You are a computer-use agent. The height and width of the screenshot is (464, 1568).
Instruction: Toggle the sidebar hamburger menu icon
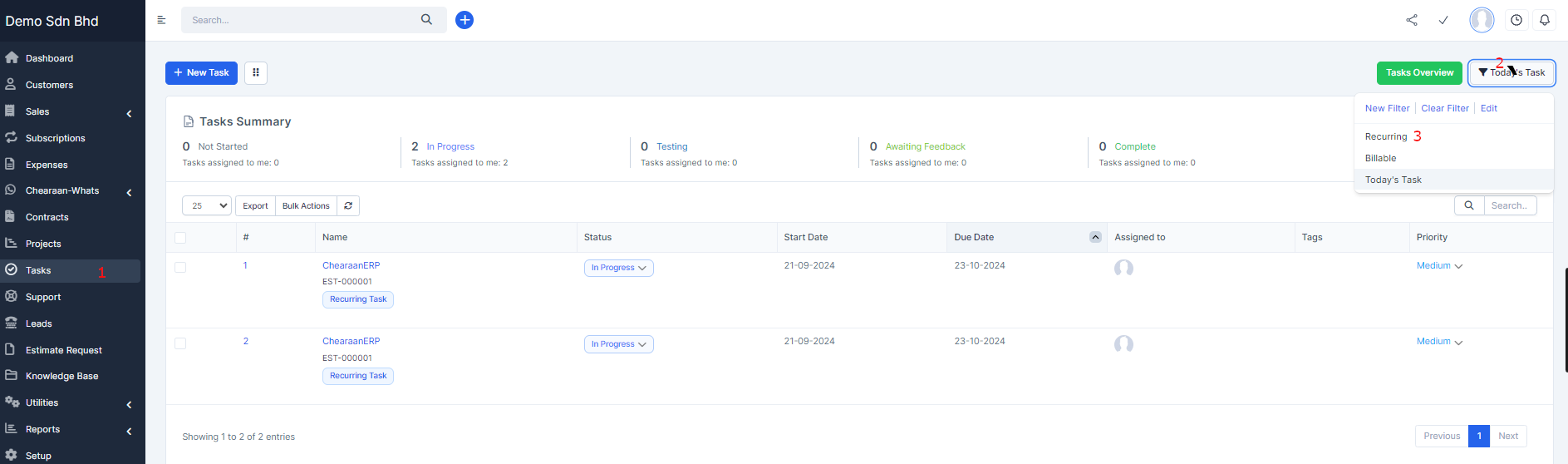[x=162, y=20]
